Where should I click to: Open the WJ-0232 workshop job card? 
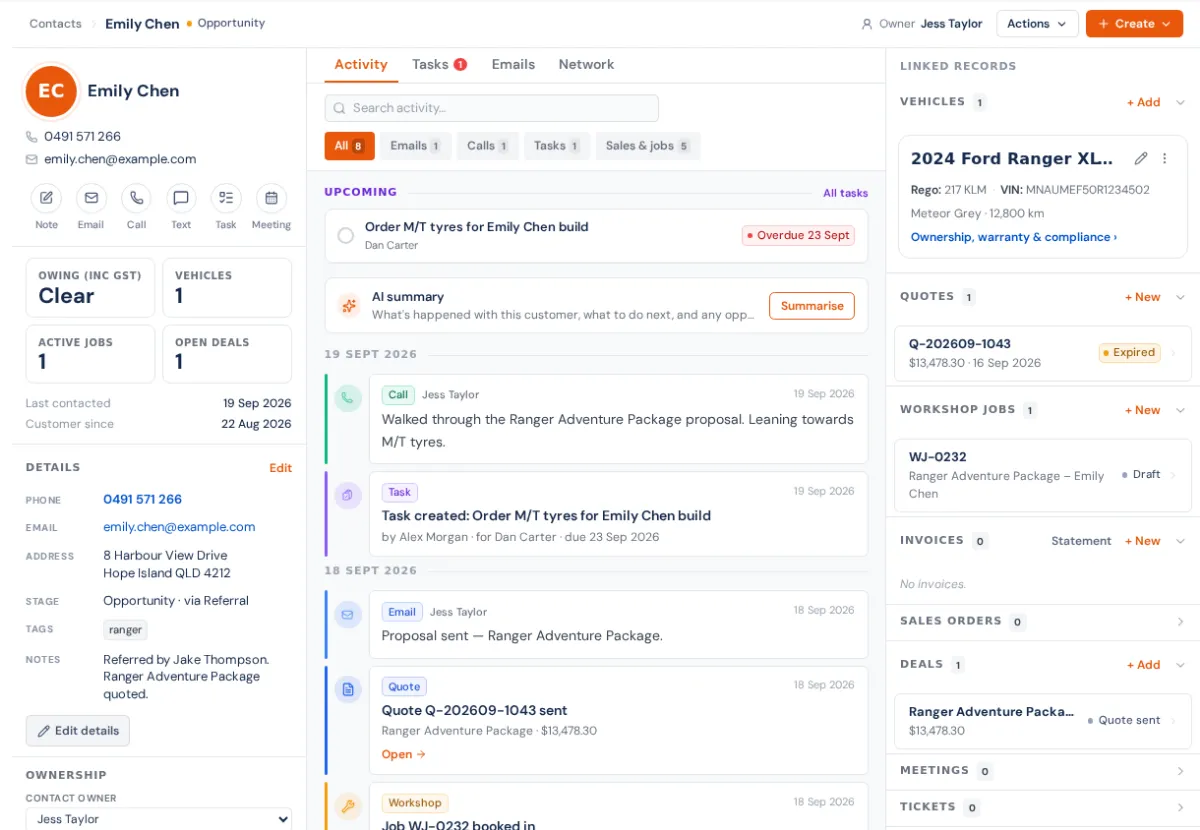point(1043,476)
